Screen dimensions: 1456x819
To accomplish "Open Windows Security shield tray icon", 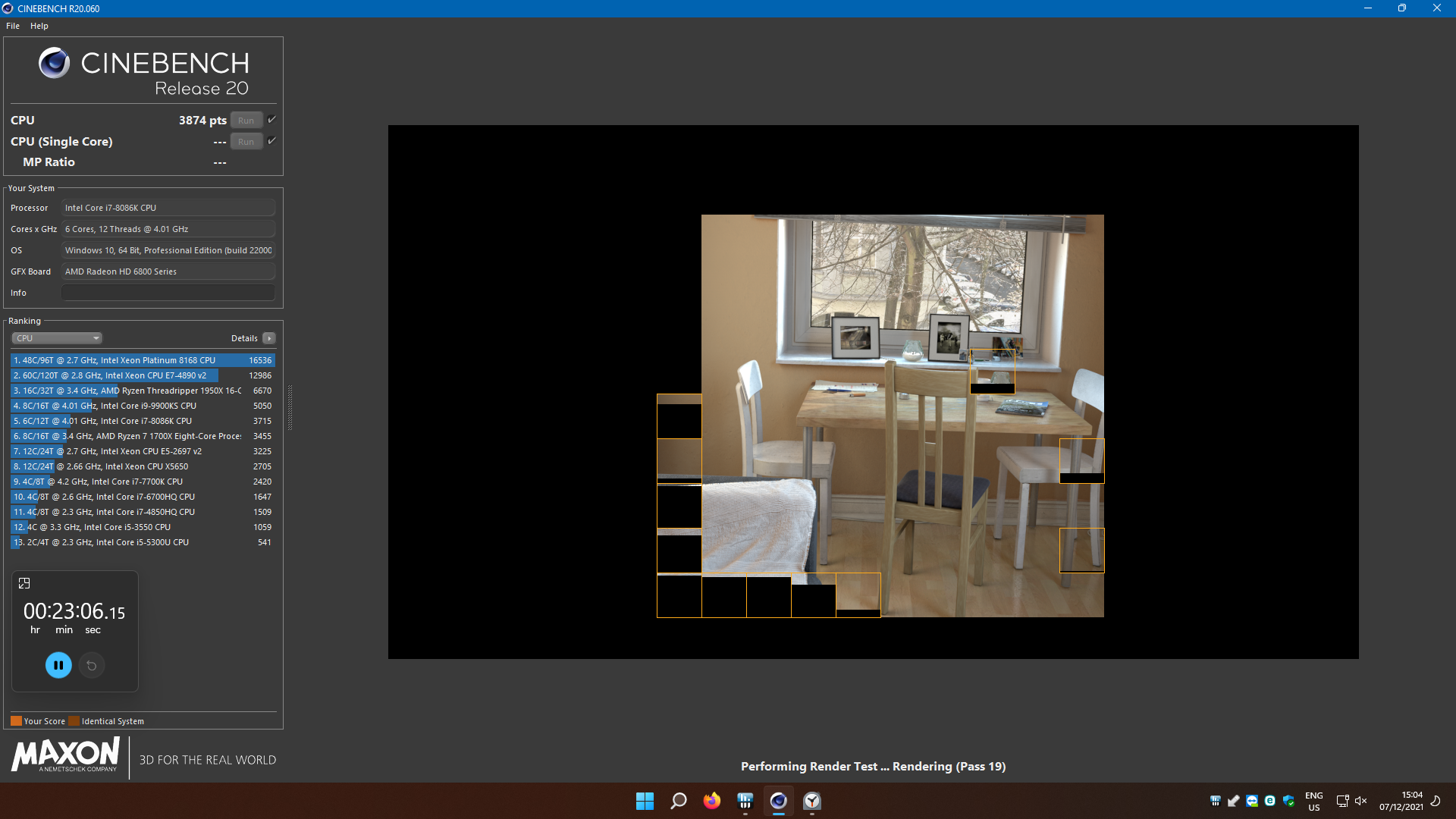I will [1288, 801].
